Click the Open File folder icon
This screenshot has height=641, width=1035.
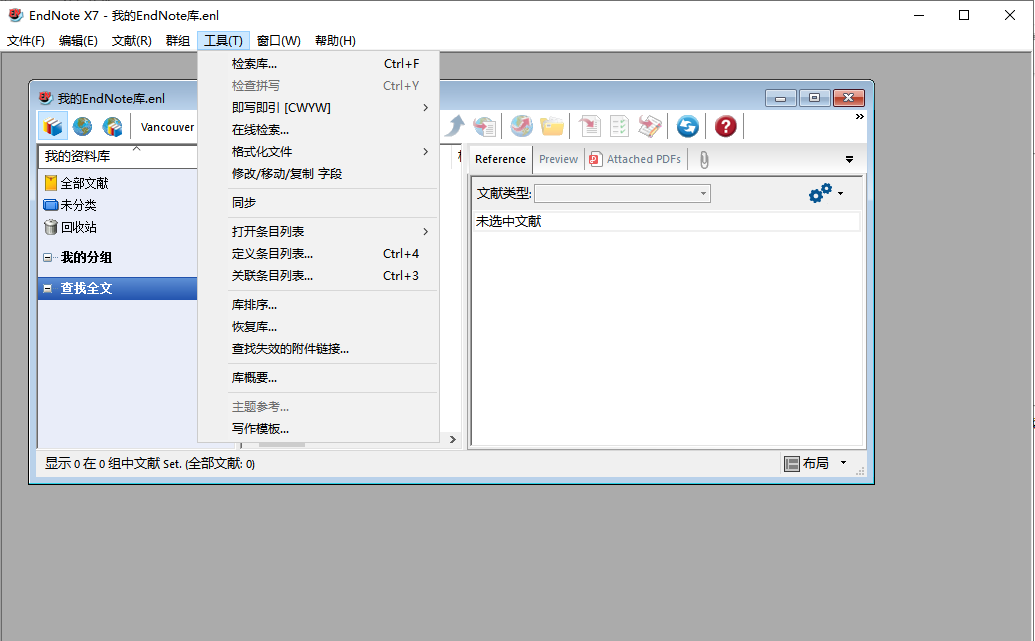552,126
